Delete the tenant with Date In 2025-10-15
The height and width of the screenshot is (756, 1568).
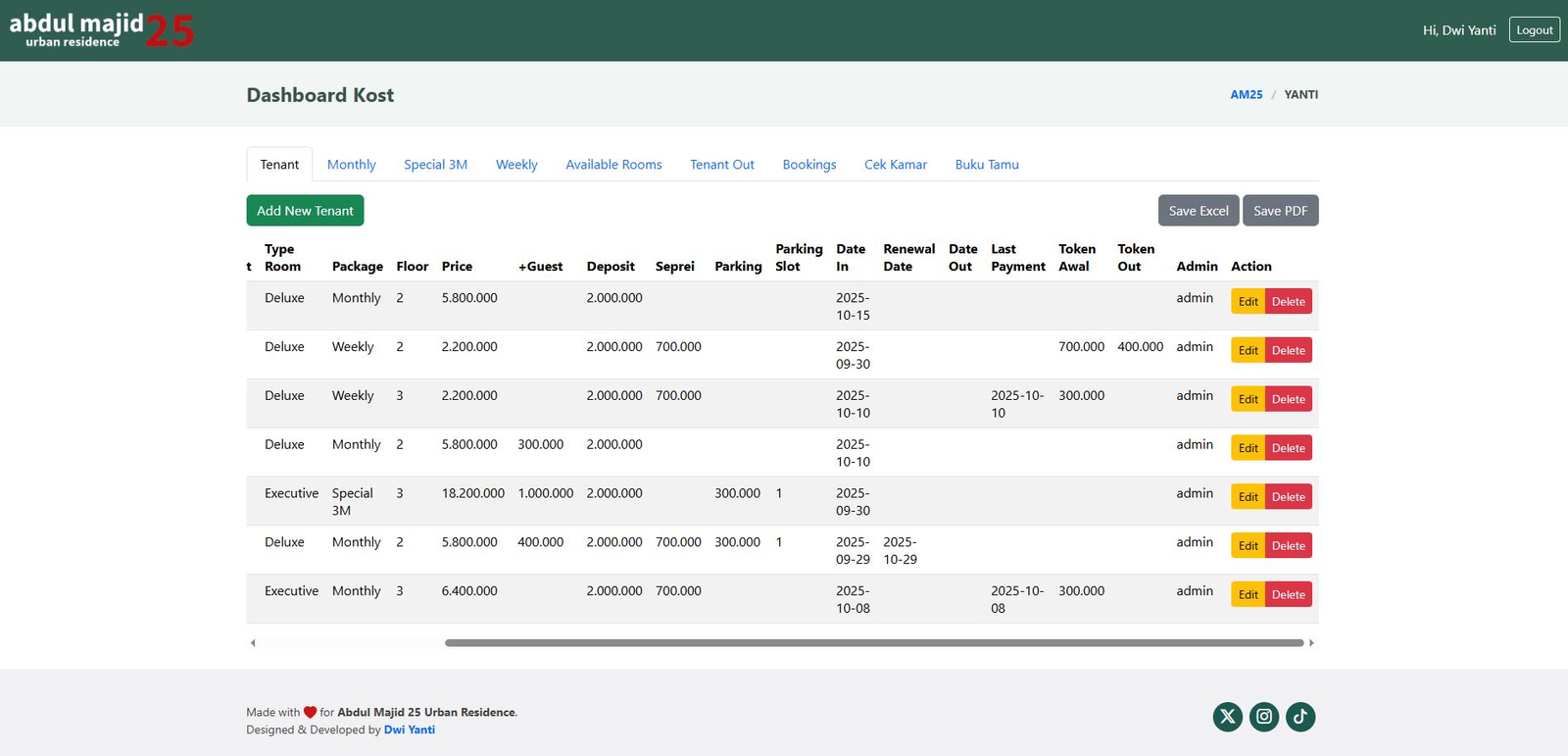click(x=1289, y=301)
